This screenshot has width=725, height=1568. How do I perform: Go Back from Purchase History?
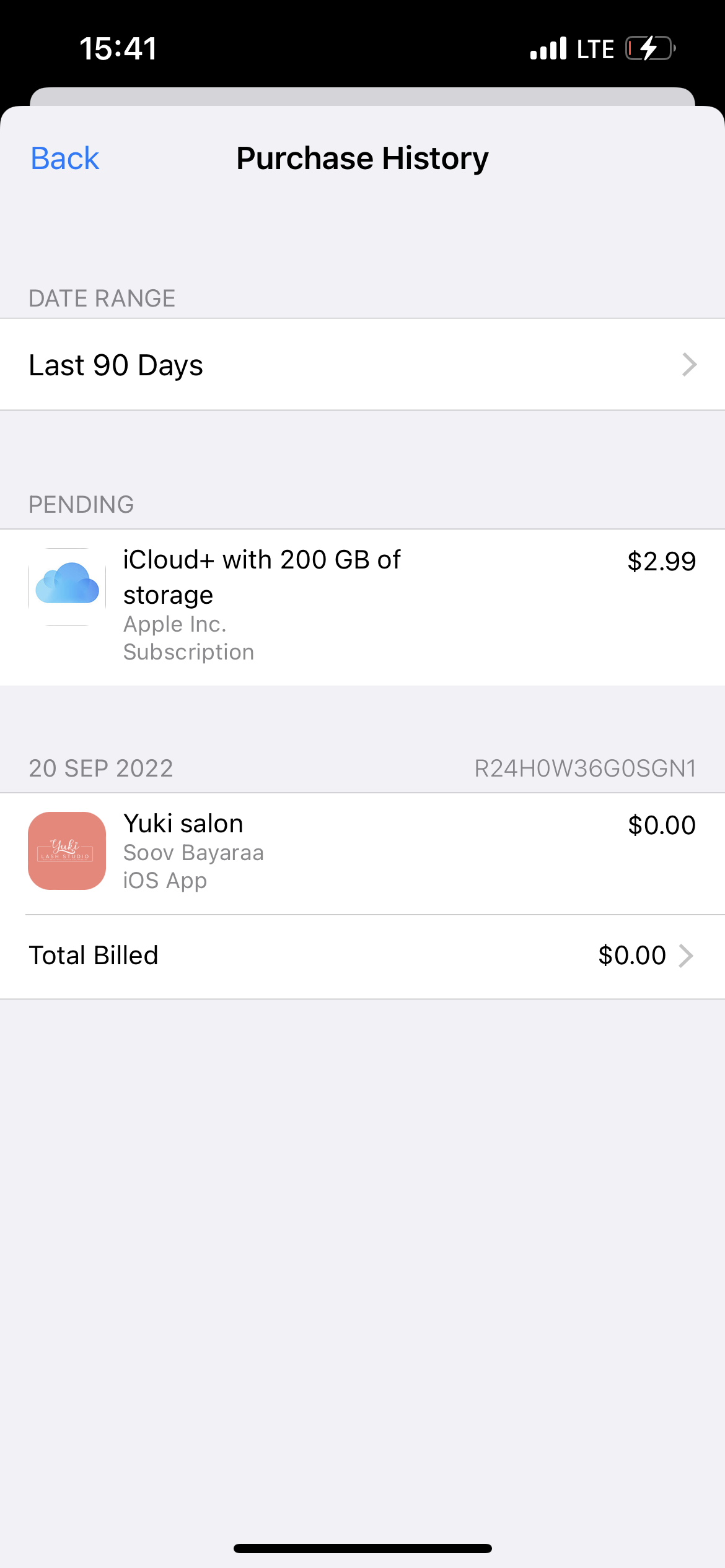tap(65, 159)
